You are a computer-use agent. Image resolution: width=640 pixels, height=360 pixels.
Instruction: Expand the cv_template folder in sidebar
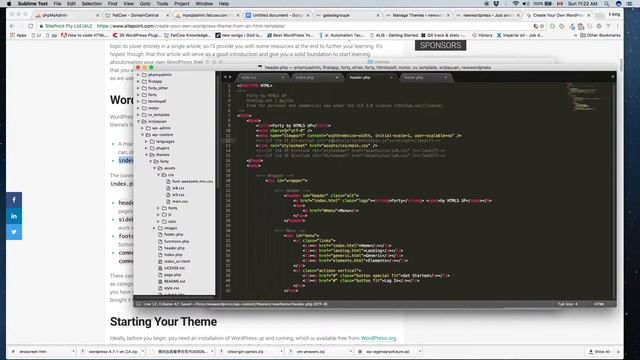[x=138, y=115]
